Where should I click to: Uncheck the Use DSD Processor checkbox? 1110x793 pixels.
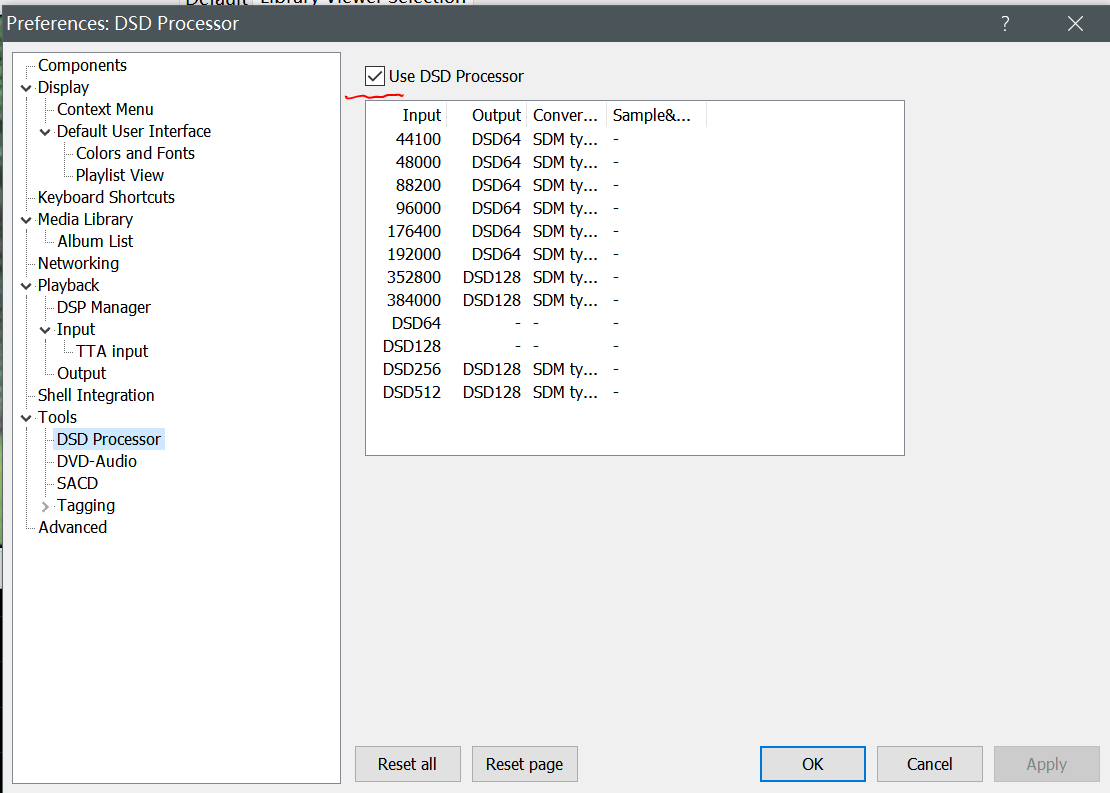[x=376, y=76]
